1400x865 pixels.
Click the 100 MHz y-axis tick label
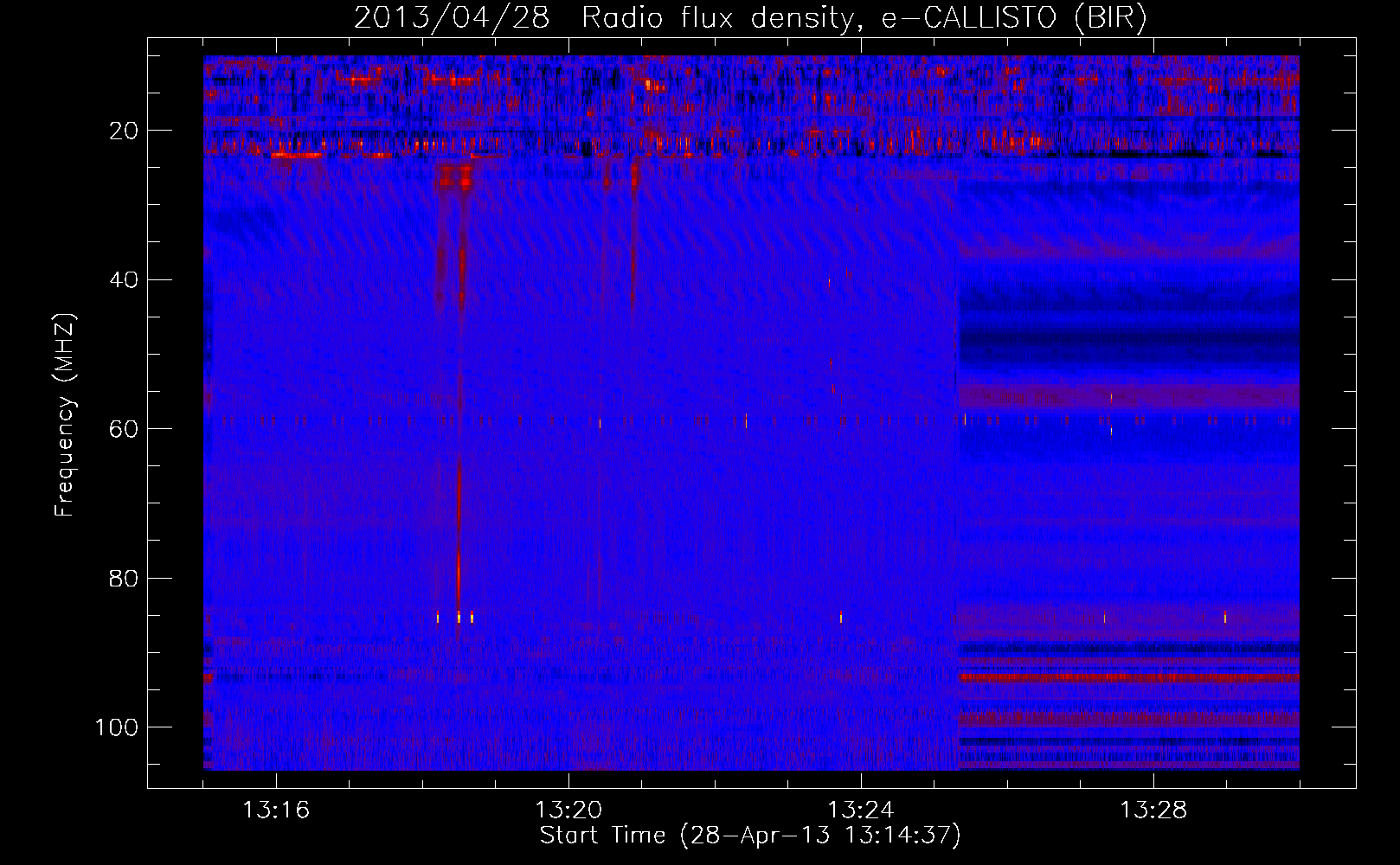point(117,727)
